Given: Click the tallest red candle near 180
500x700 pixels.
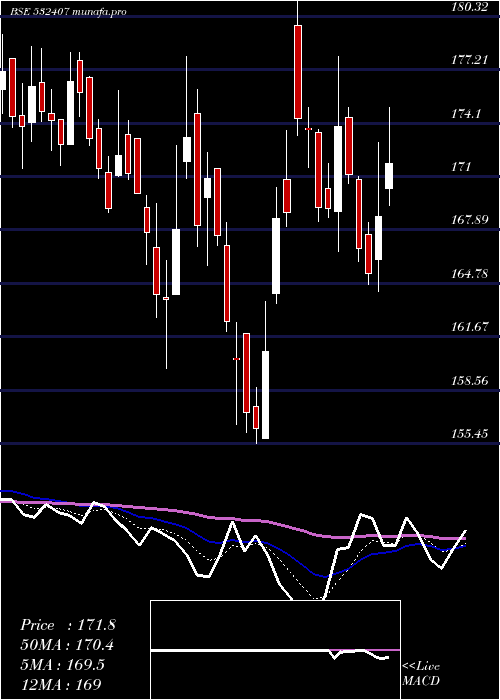Looking at the screenshot, I should click(x=298, y=72).
